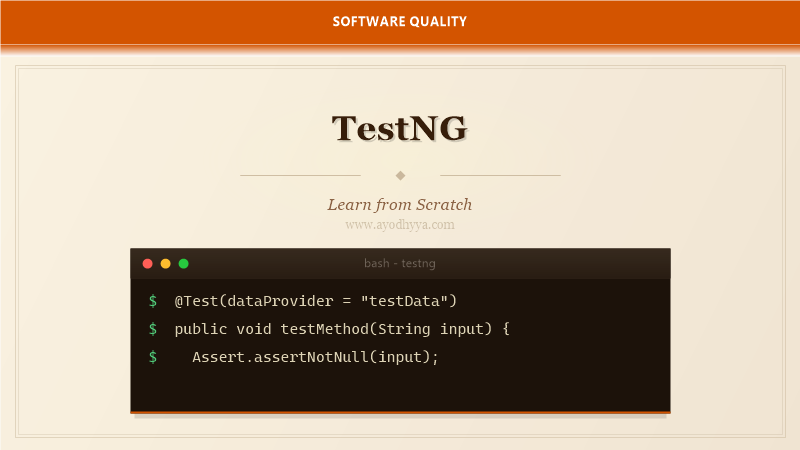Click the 'bash - testng' terminal title

(399, 263)
